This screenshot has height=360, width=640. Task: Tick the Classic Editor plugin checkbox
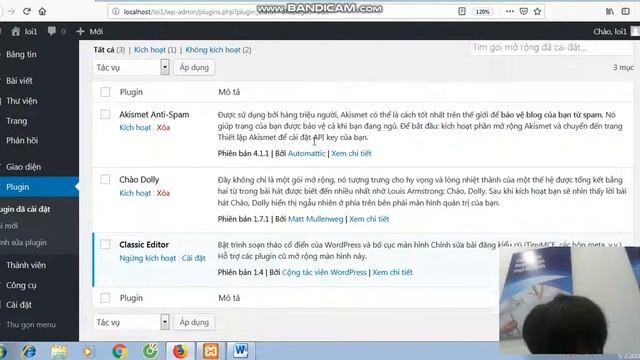click(105, 244)
